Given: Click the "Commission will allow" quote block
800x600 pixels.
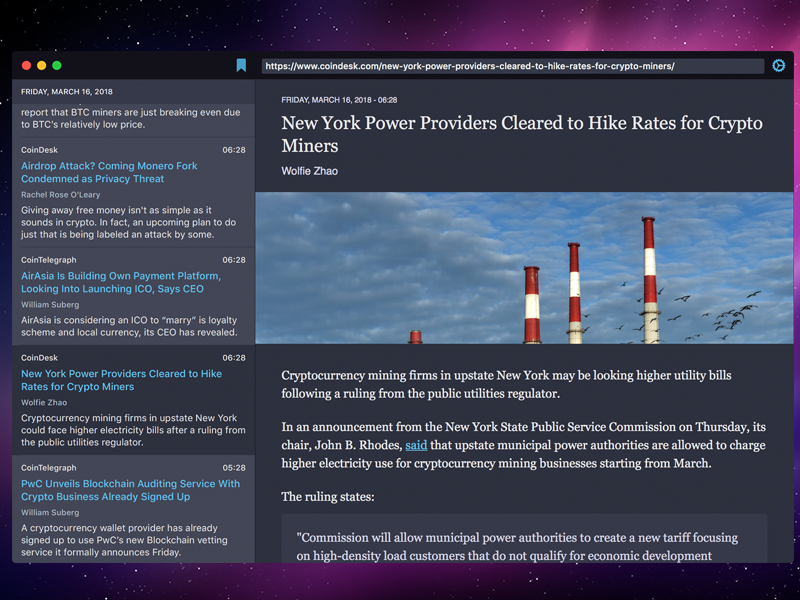Looking at the screenshot, I should (524, 546).
